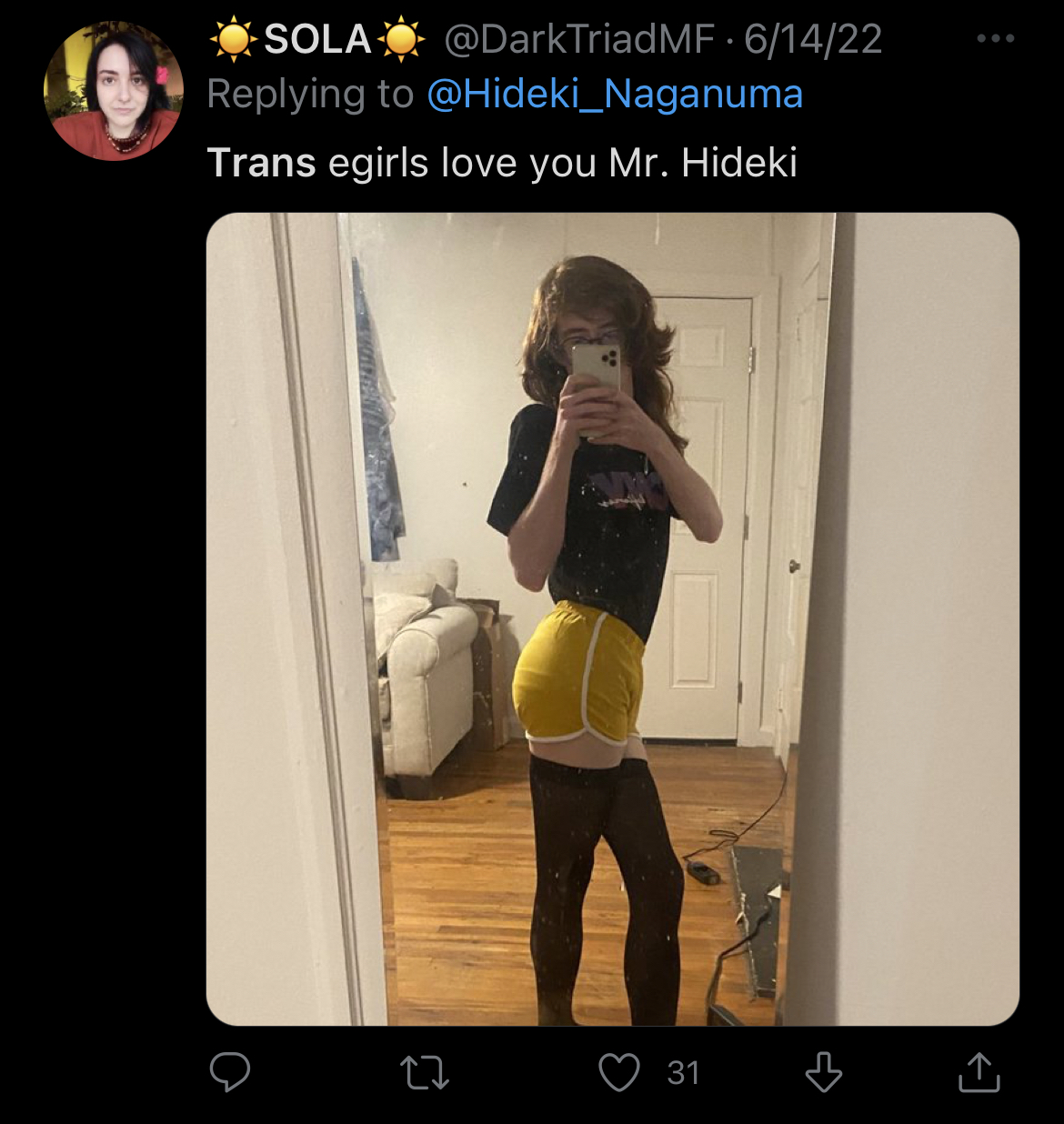The height and width of the screenshot is (1124, 1064).
Task: Like the tweet with heart icon
Action: click(x=619, y=1072)
